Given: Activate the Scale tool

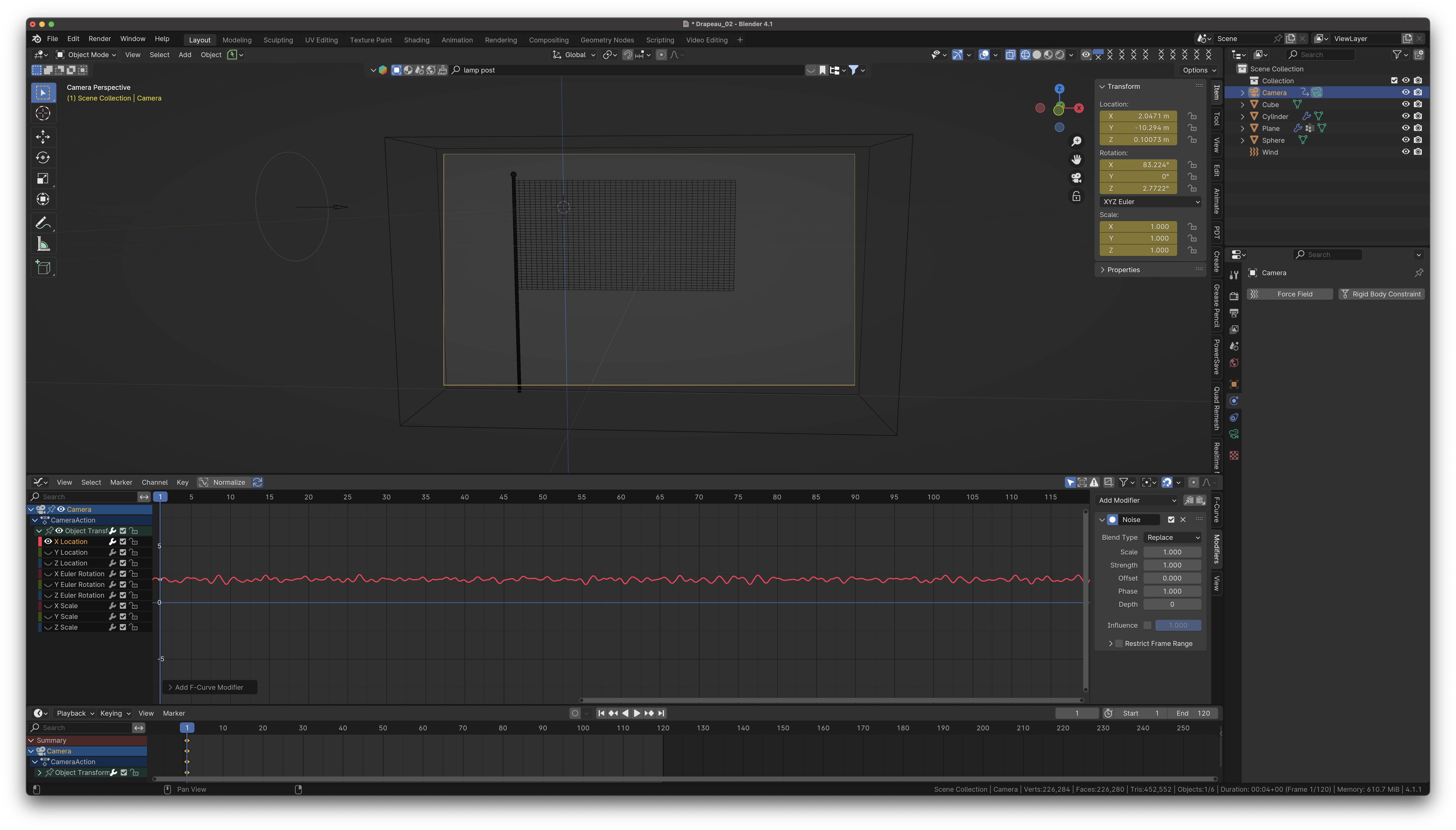Looking at the screenshot, I should [x=43, y=178].
